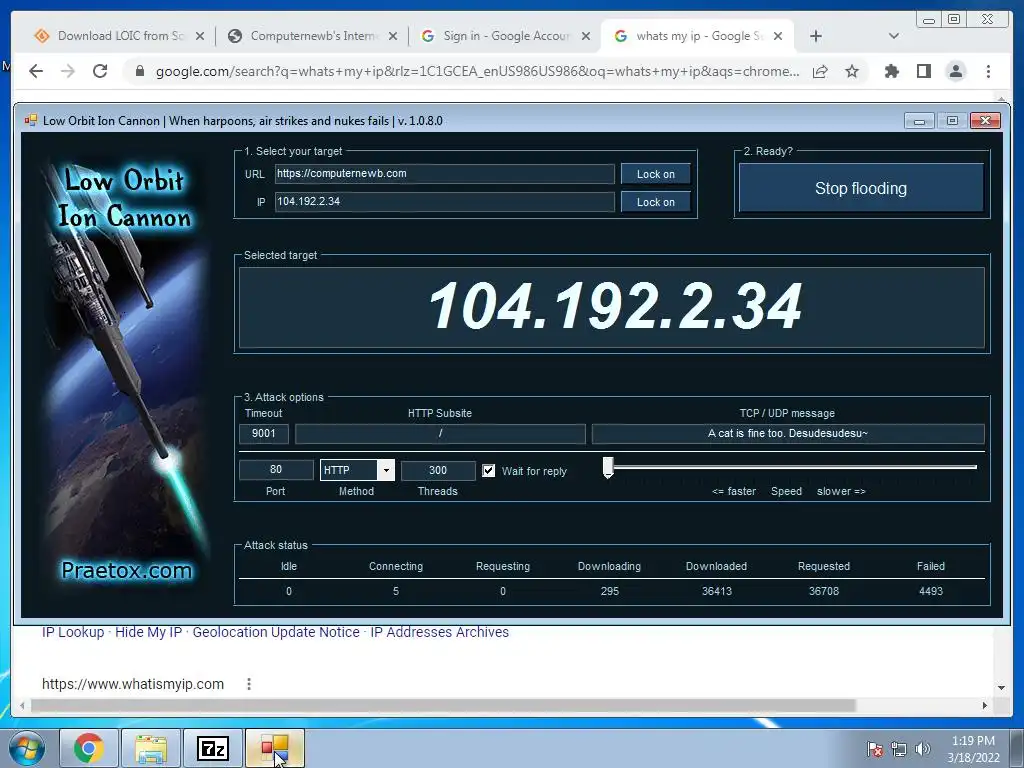Click the volume speaker tray icon
This screenshot has height=768, width=1024.
pos(922,749)
